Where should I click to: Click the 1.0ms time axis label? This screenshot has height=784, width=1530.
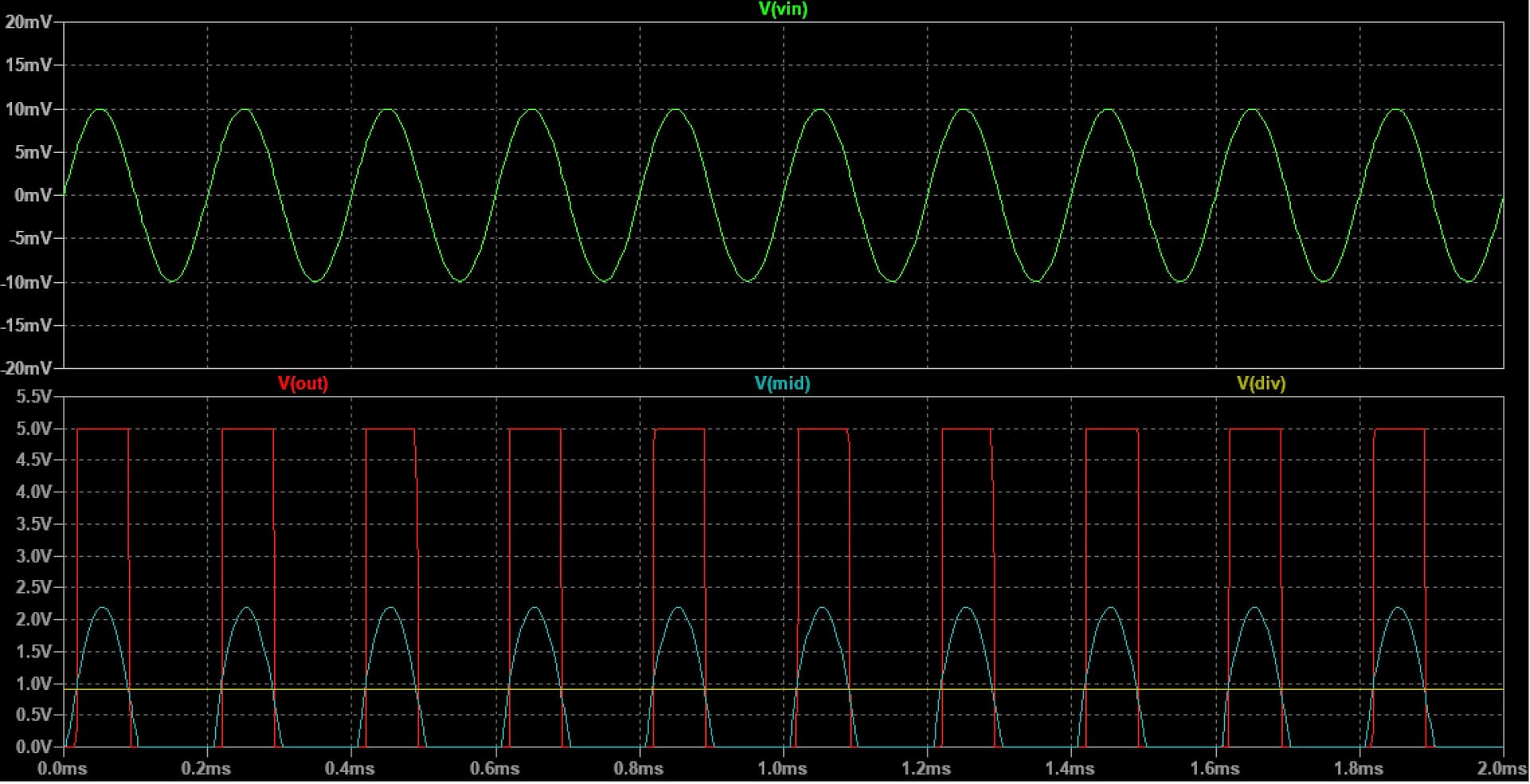tap(785, 770)
